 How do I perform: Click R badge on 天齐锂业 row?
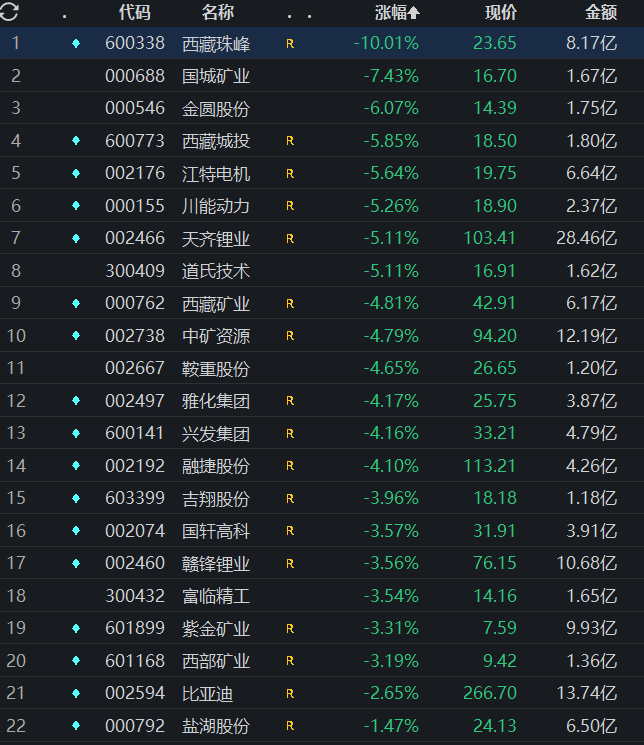290,239
